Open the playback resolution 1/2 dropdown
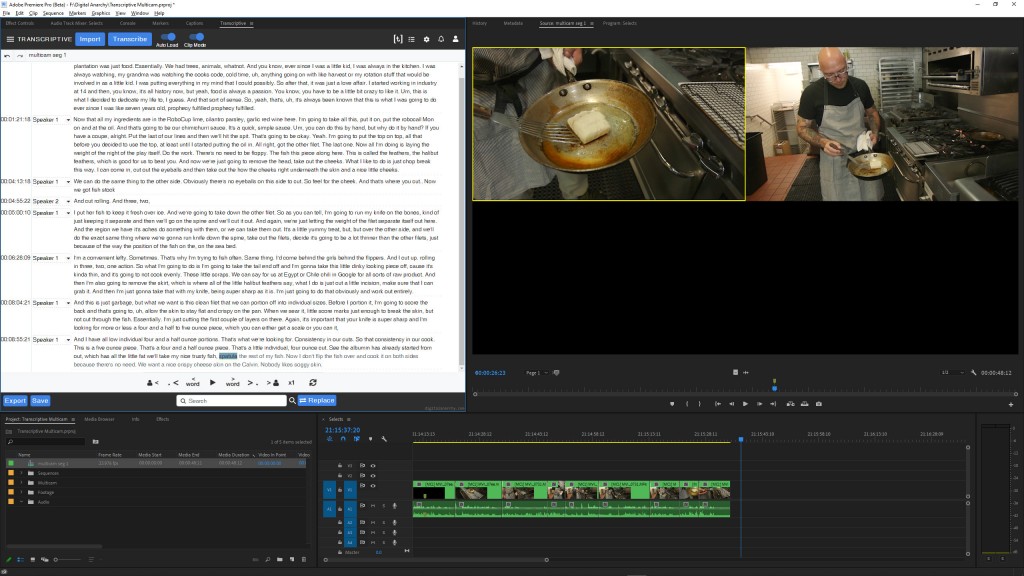1024x576 pixels. [x=952, y=372]
